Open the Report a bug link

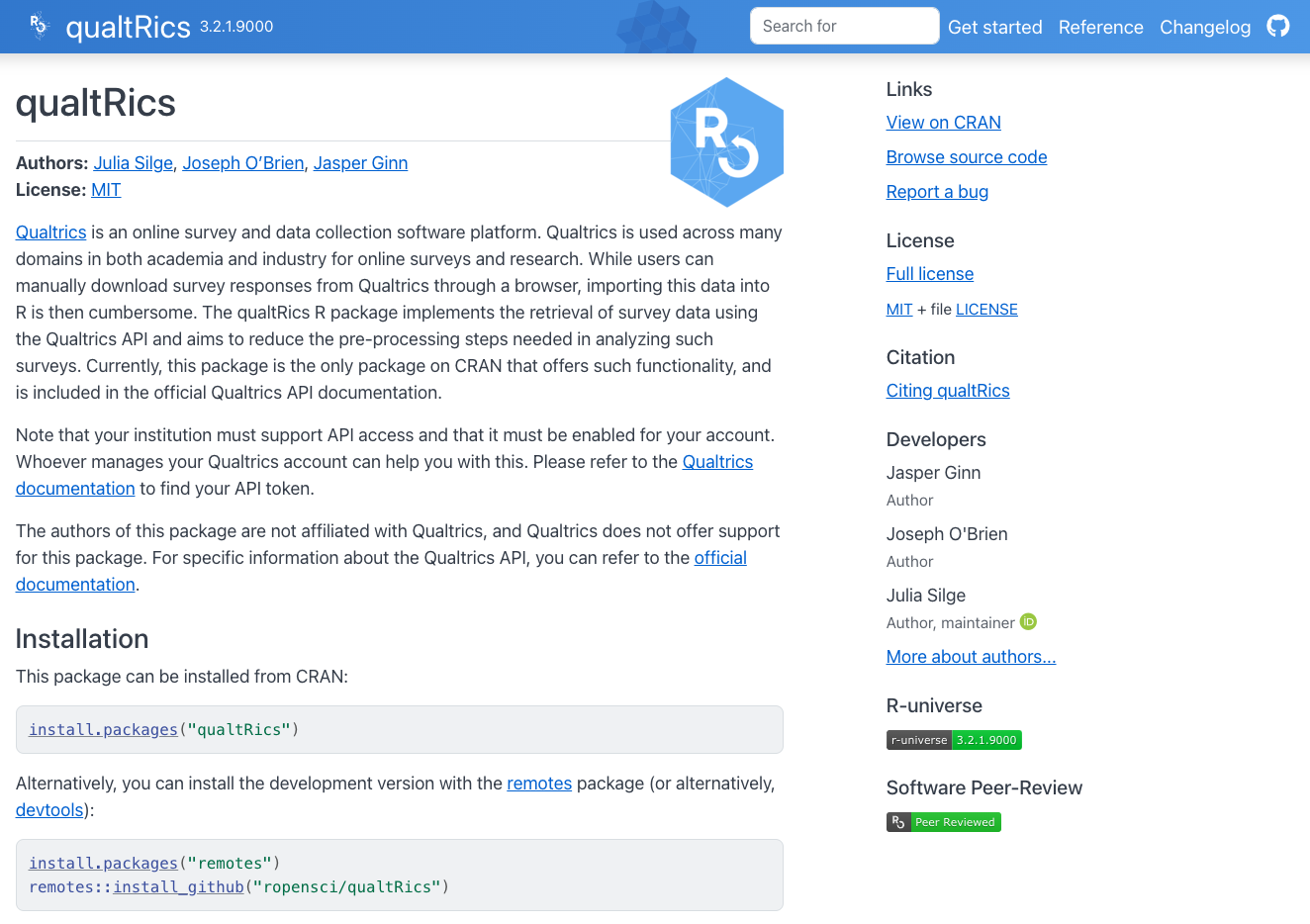[x=937, y=192]
